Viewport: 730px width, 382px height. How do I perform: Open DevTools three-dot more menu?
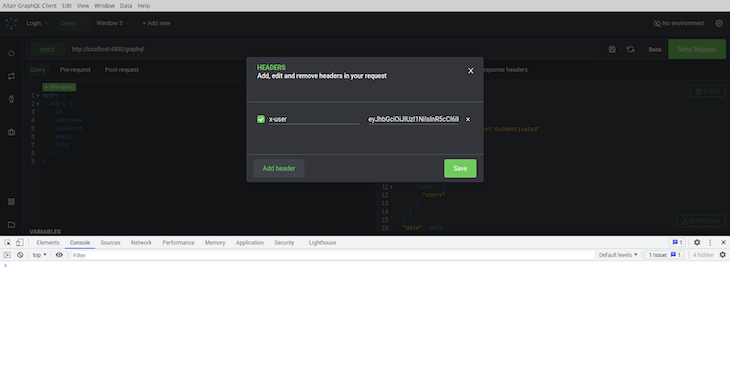710,242
